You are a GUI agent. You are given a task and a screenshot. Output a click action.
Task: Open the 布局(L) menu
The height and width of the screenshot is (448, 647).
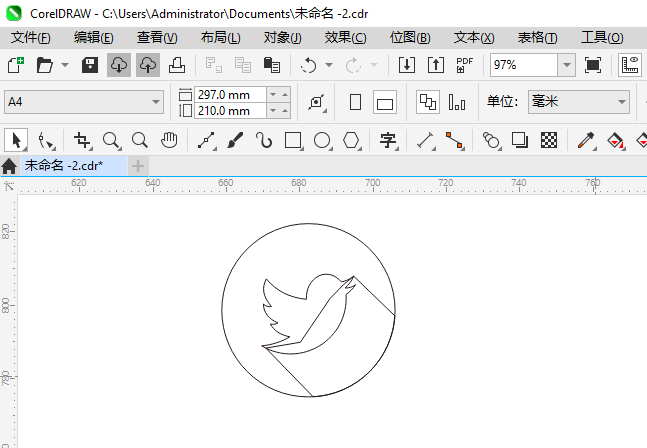(220, 38)
